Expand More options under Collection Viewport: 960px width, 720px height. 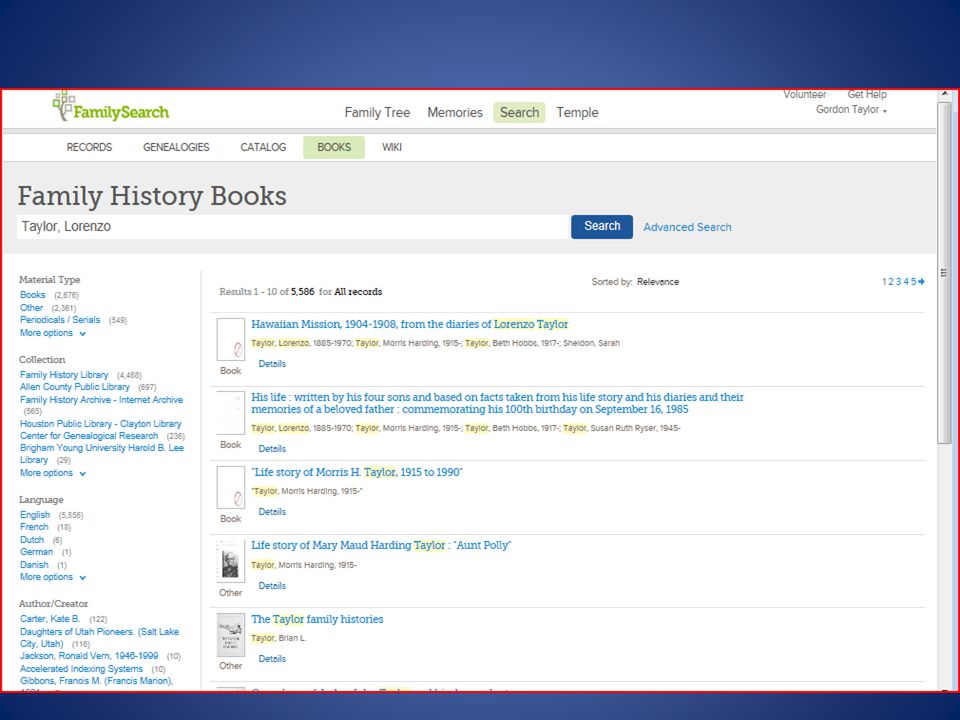53,473
